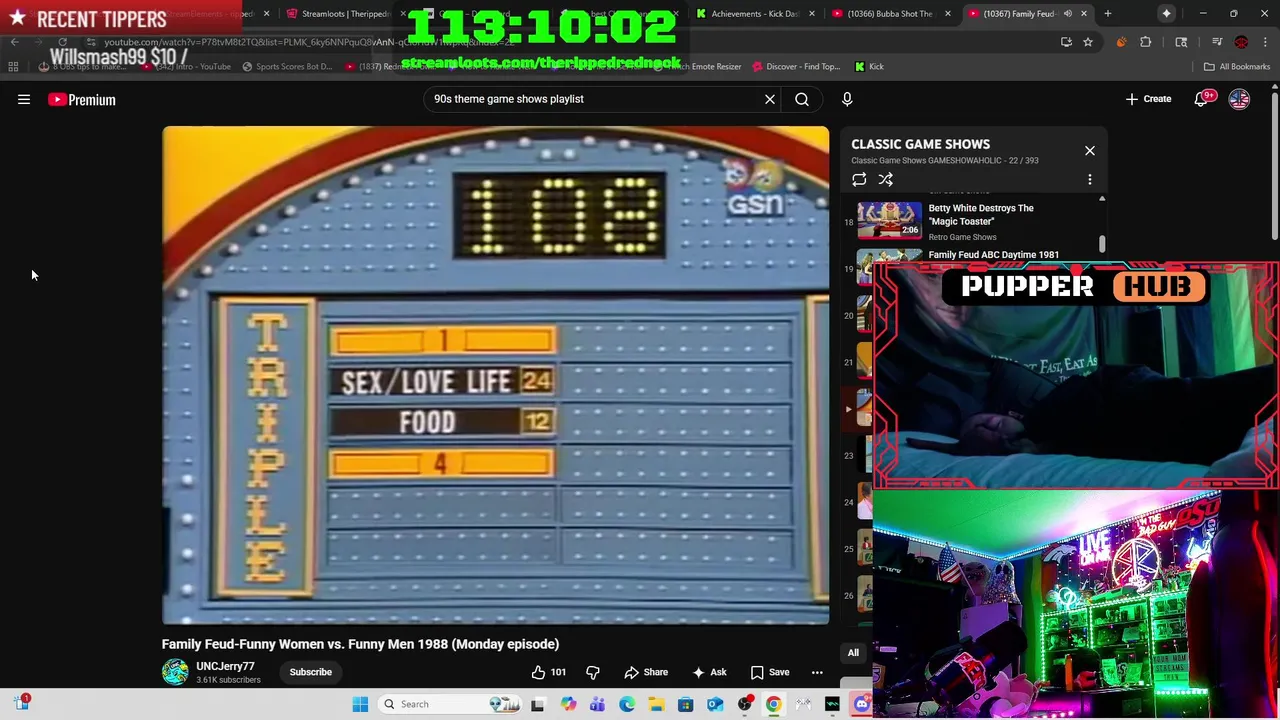Open a new browser tab
The width and height of the screenshot is (1280, 720).
click(x=1107, y=14)
